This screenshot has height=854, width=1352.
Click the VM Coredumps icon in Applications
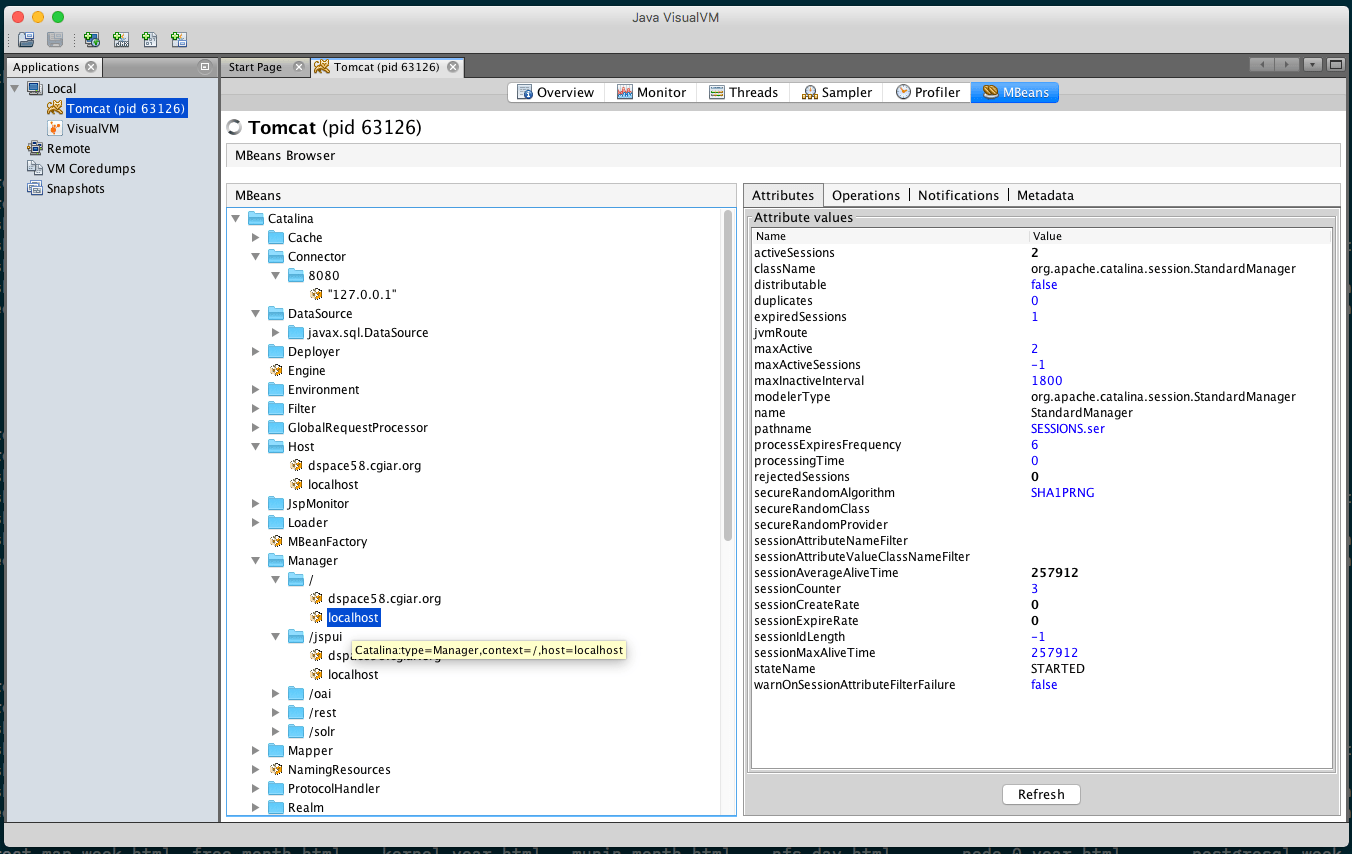click(35, 169)
